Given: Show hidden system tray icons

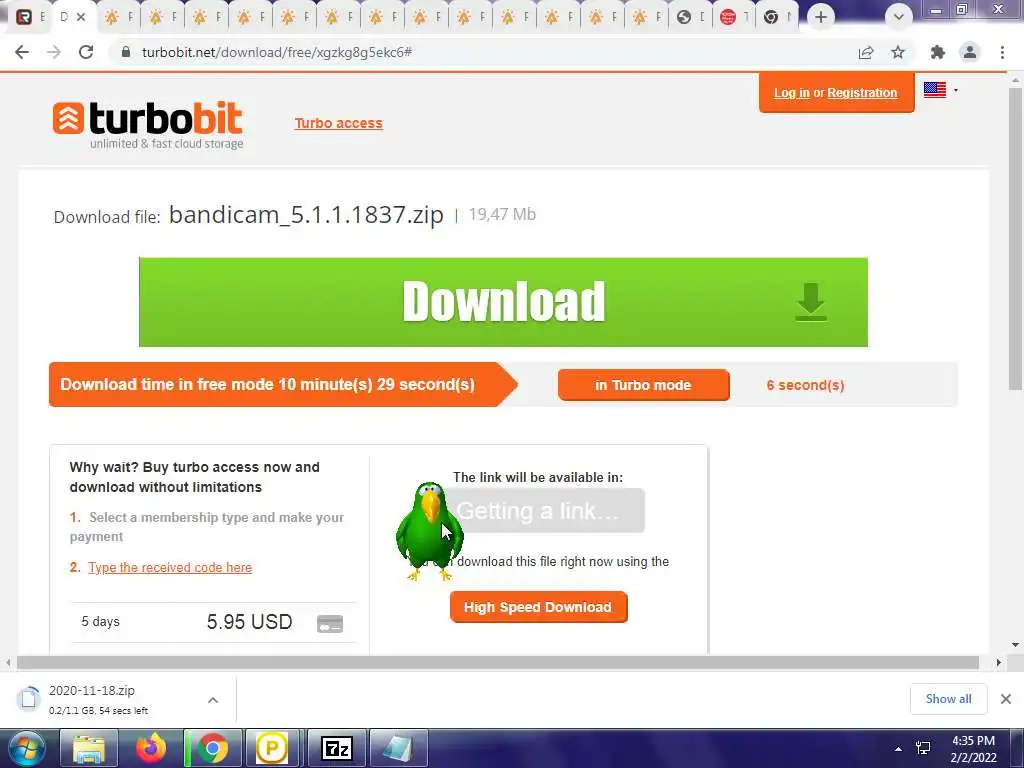Looking at the screenshot, I should coord(898,749).
